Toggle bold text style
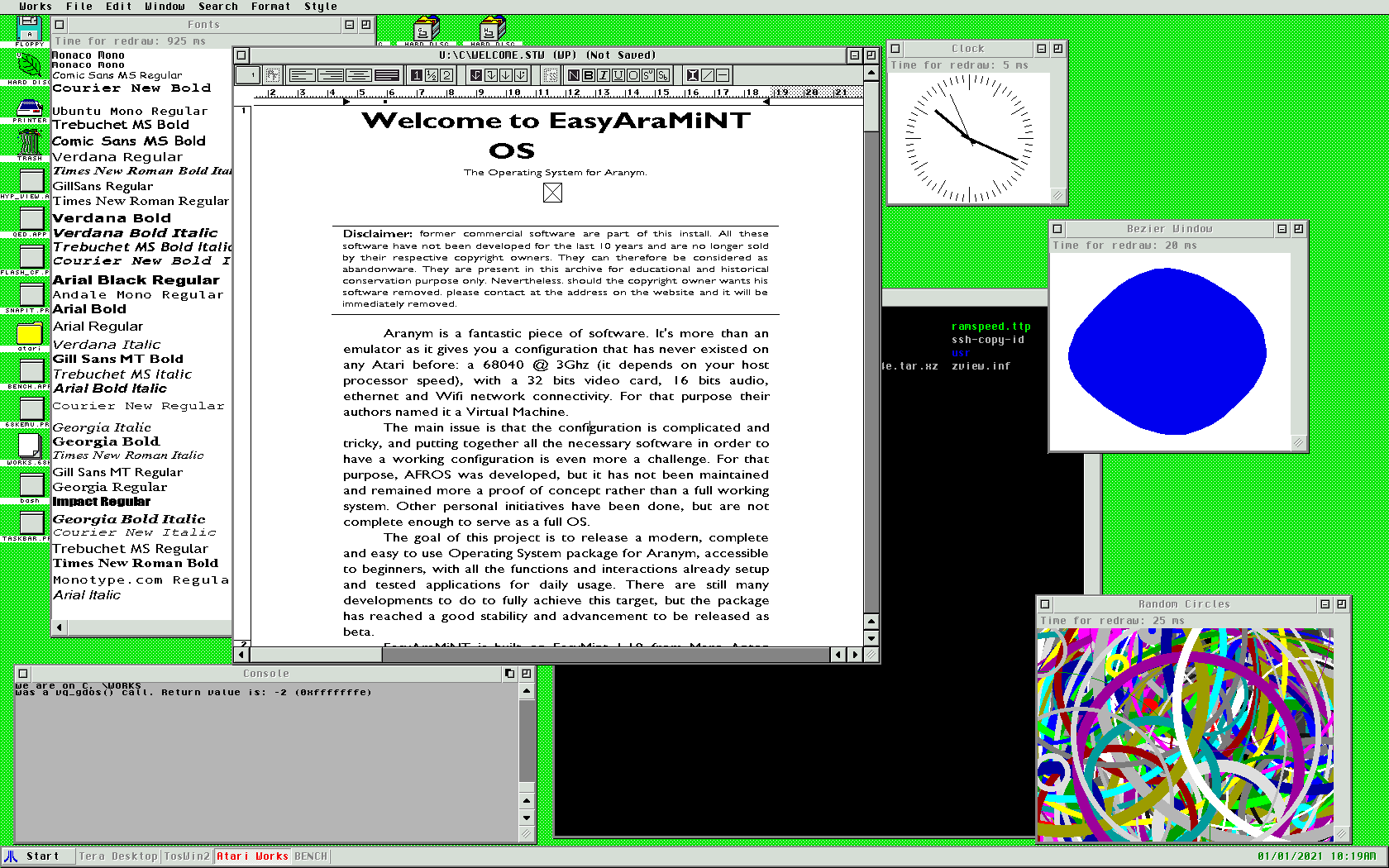Viewport: 1389px width, 868px height. [589, 75]
